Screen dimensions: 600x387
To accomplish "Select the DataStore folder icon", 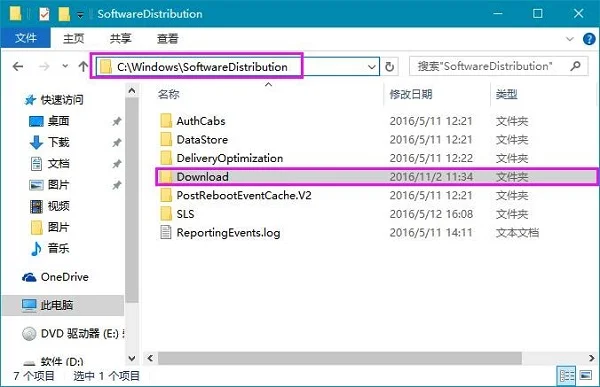I will [166, 140].
